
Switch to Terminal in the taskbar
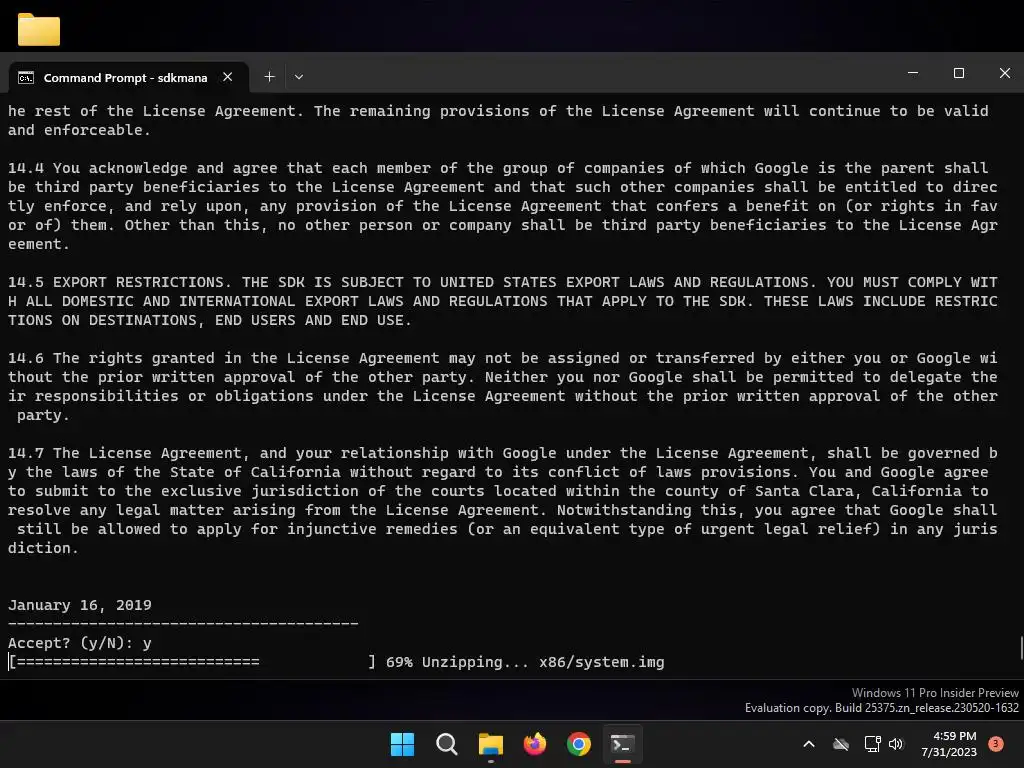click(x=622, y=744)
